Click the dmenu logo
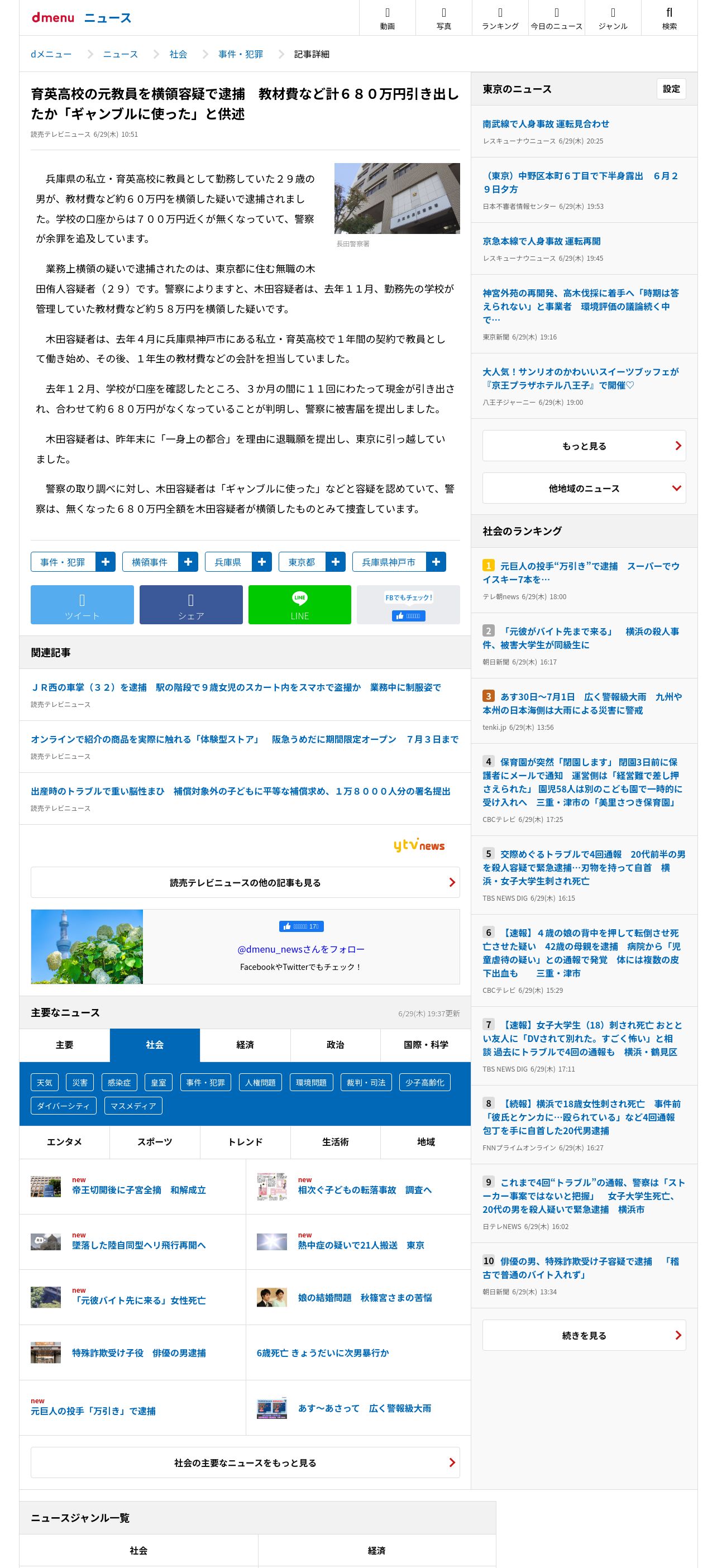This screenshot has width=717, height=1568. pyautogui.click(x=53, y=18)
